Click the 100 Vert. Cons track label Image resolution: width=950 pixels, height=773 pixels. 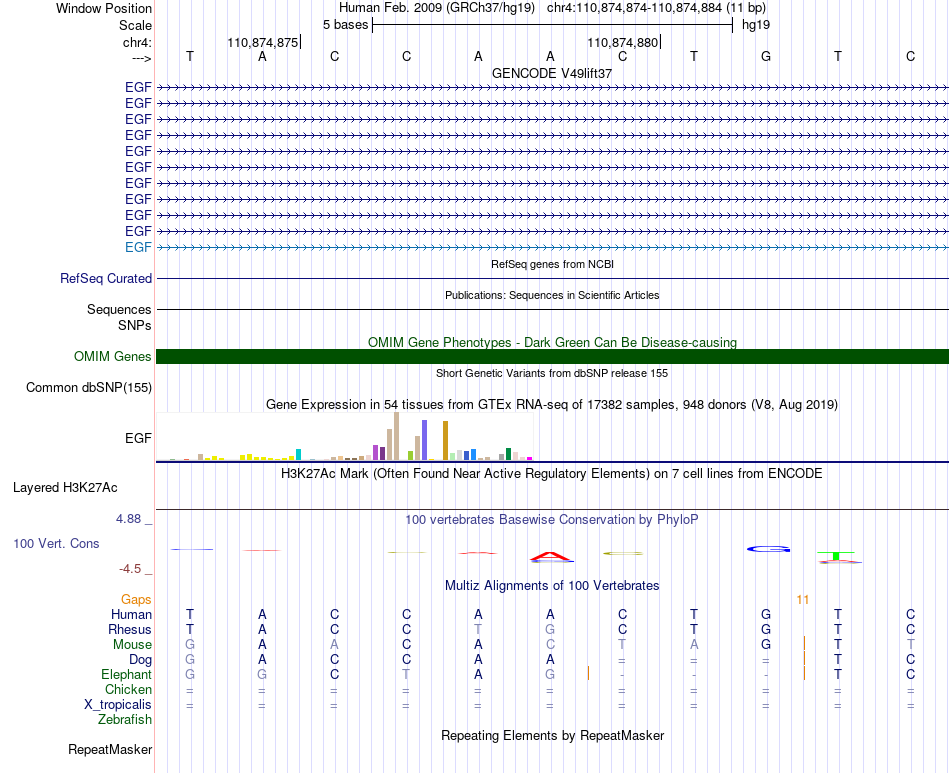point(56,543)
